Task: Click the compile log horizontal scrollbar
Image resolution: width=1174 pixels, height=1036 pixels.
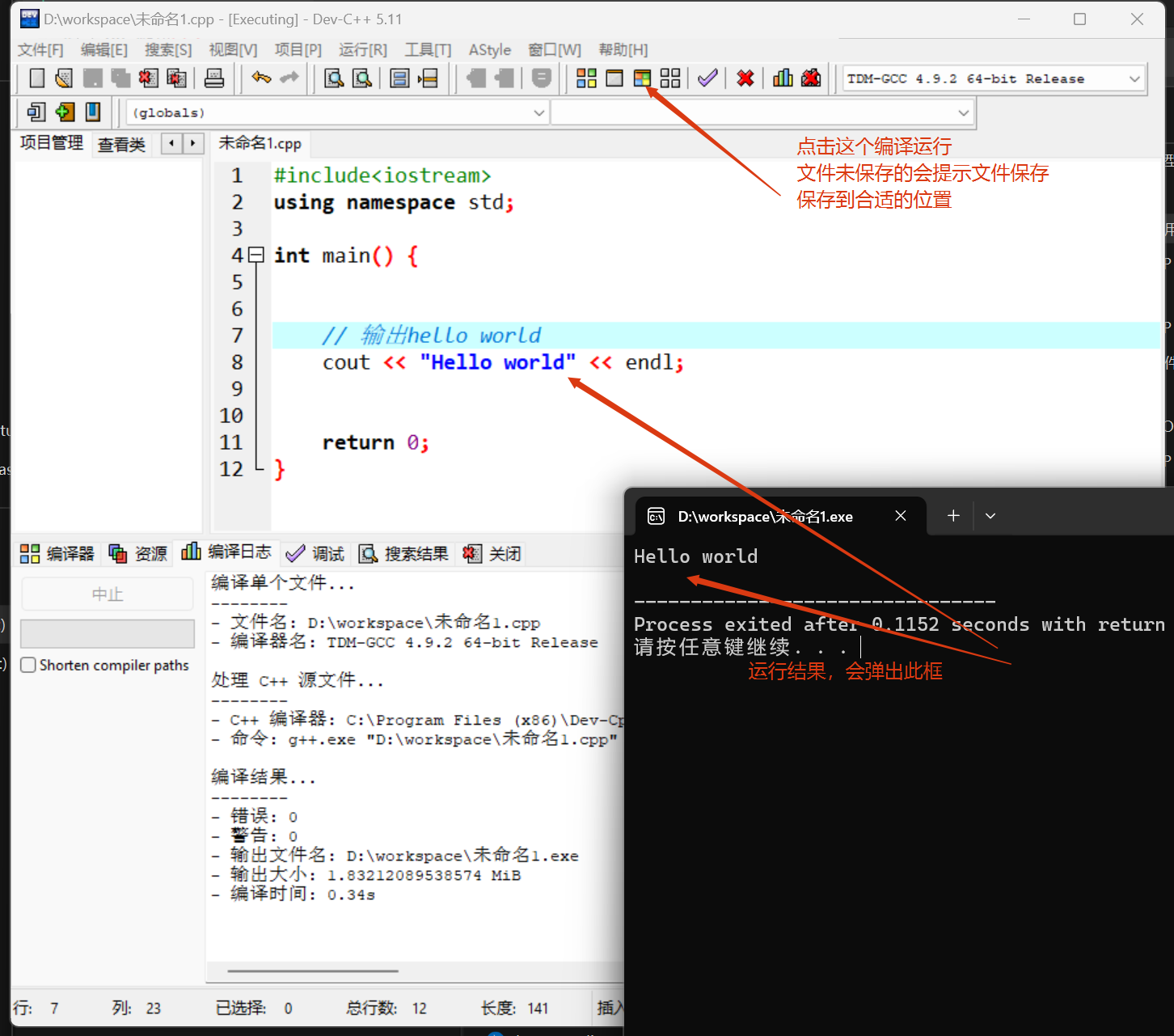Action: [x=313, y=970]
